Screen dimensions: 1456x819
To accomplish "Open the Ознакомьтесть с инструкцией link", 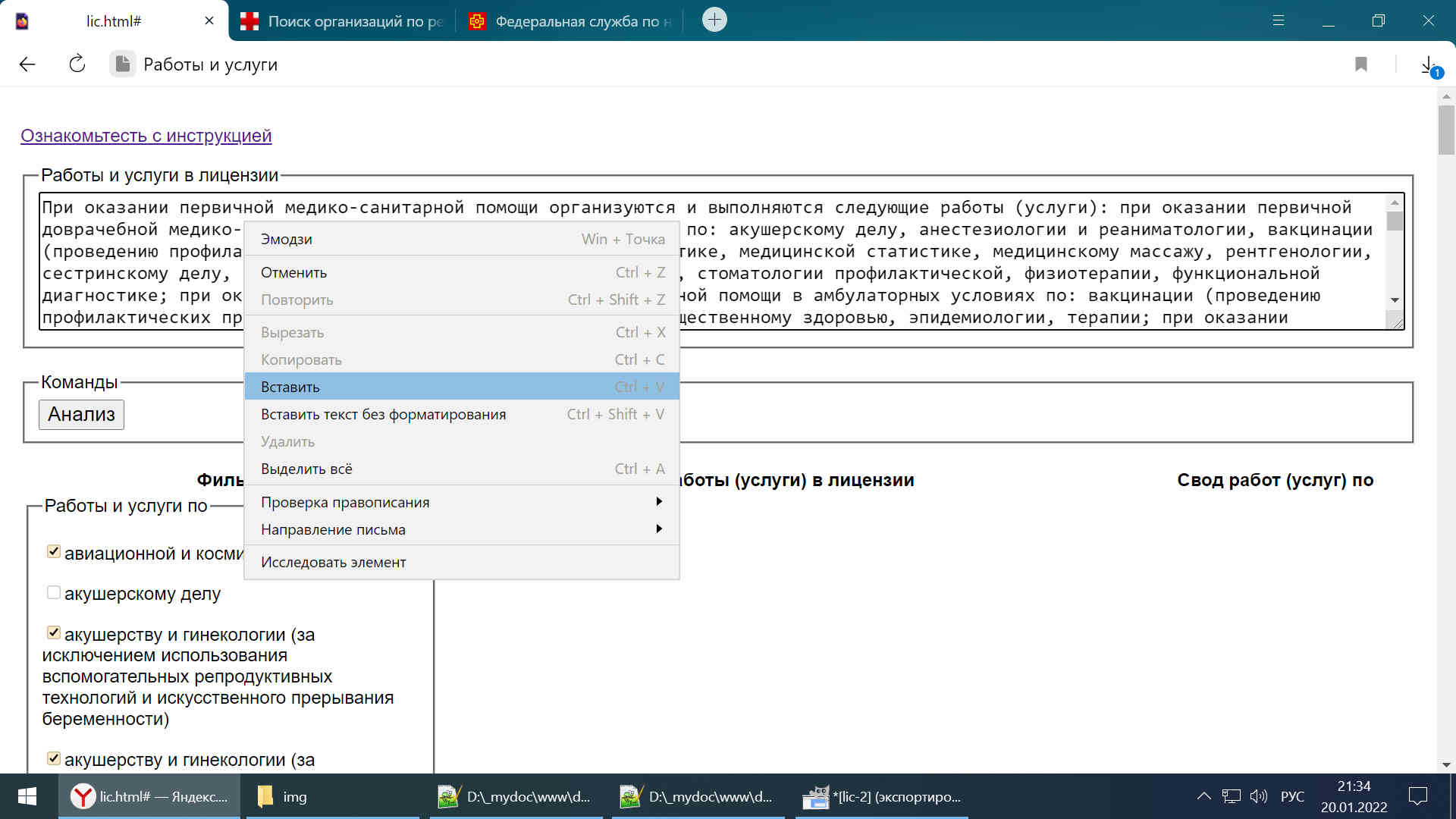I will pyautogui.click(x=146, y=136).
